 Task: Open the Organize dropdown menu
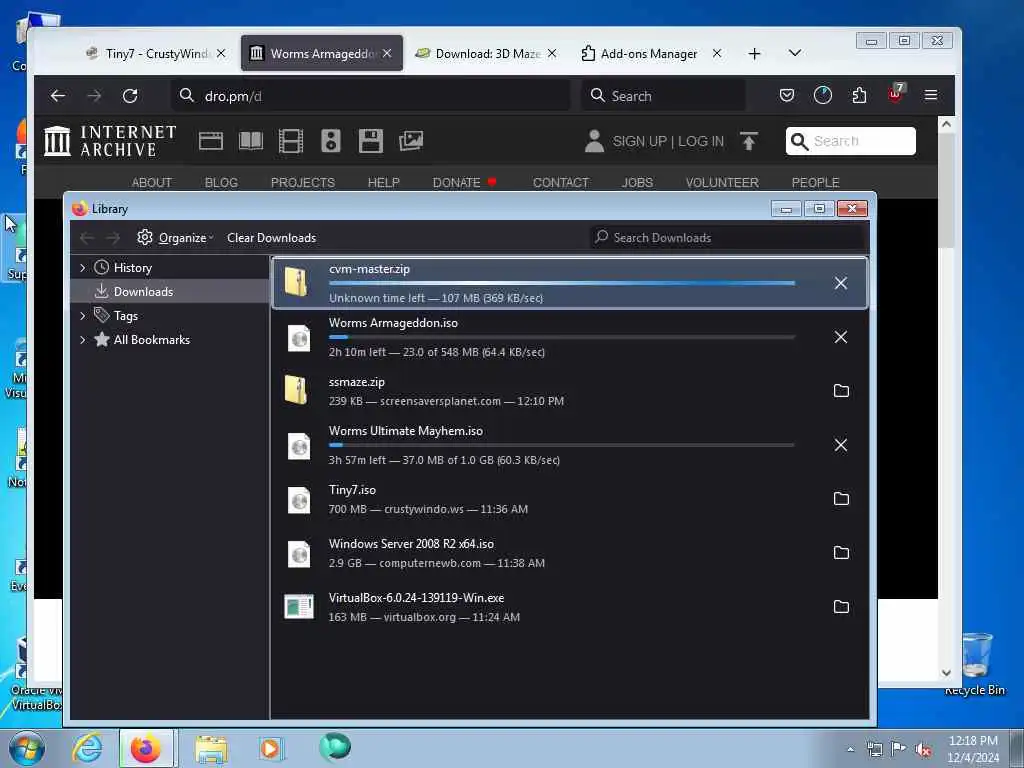175,238
